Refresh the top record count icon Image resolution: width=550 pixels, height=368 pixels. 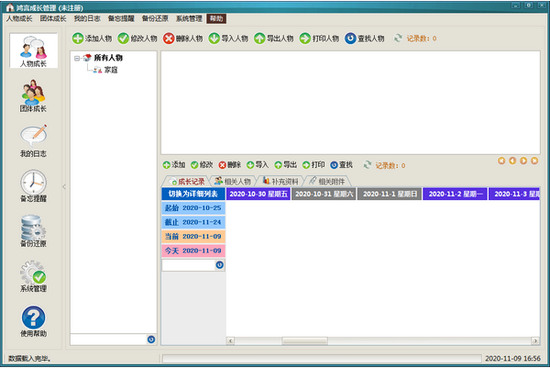click(398, 38)
